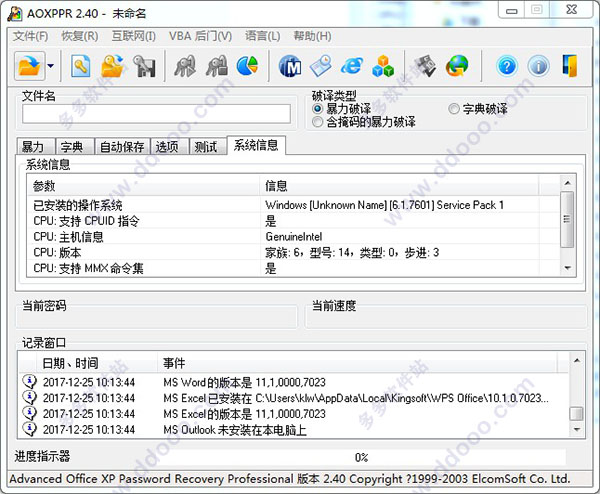
Task: Open the 语言(L) menu
Action: pos(262,36)
